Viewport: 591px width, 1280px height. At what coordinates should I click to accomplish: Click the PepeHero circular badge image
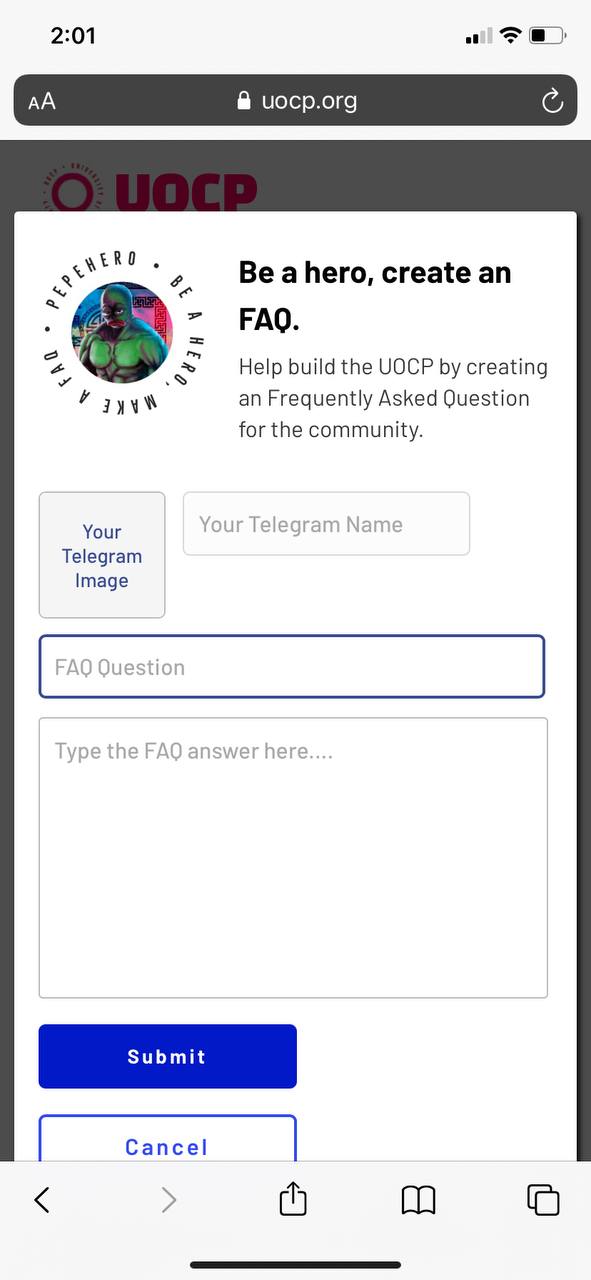click(122, 330)
